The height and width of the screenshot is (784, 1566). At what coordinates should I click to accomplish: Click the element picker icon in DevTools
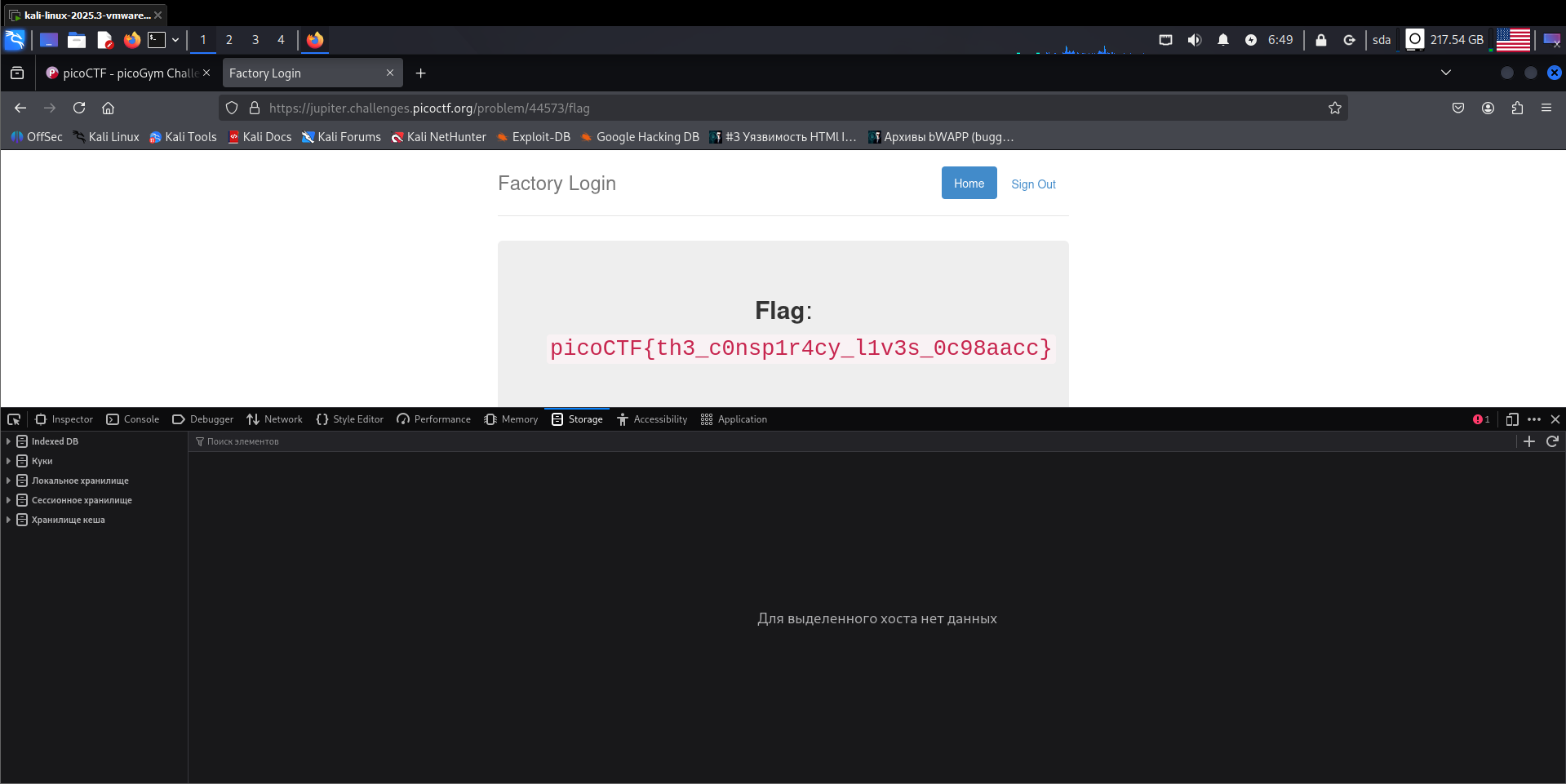tap(14, 419)
